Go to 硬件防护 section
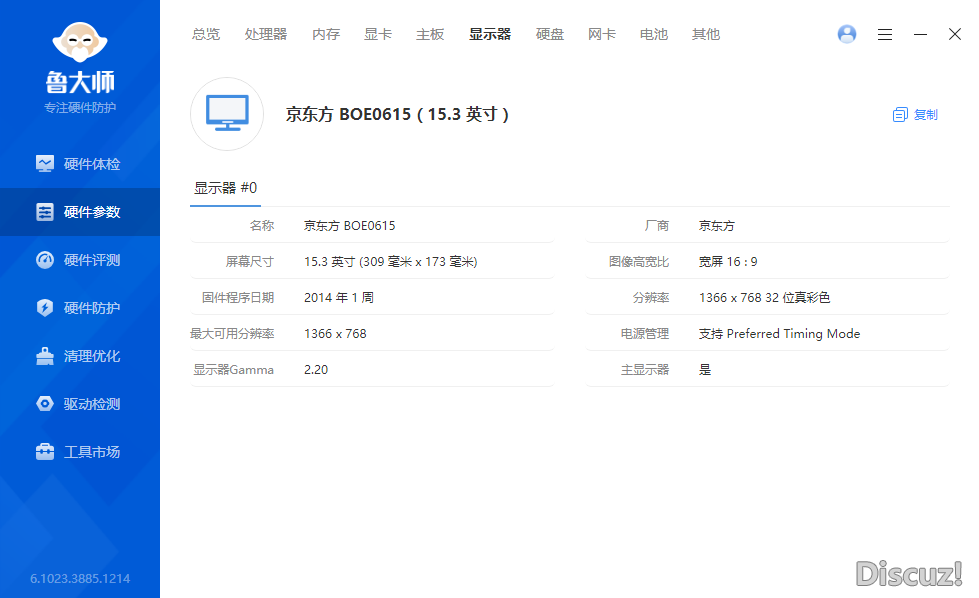979x598 pixels. (80, 308)
